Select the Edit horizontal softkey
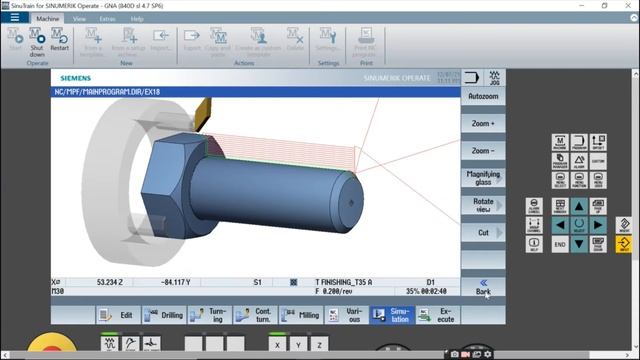 pos(118,315)
